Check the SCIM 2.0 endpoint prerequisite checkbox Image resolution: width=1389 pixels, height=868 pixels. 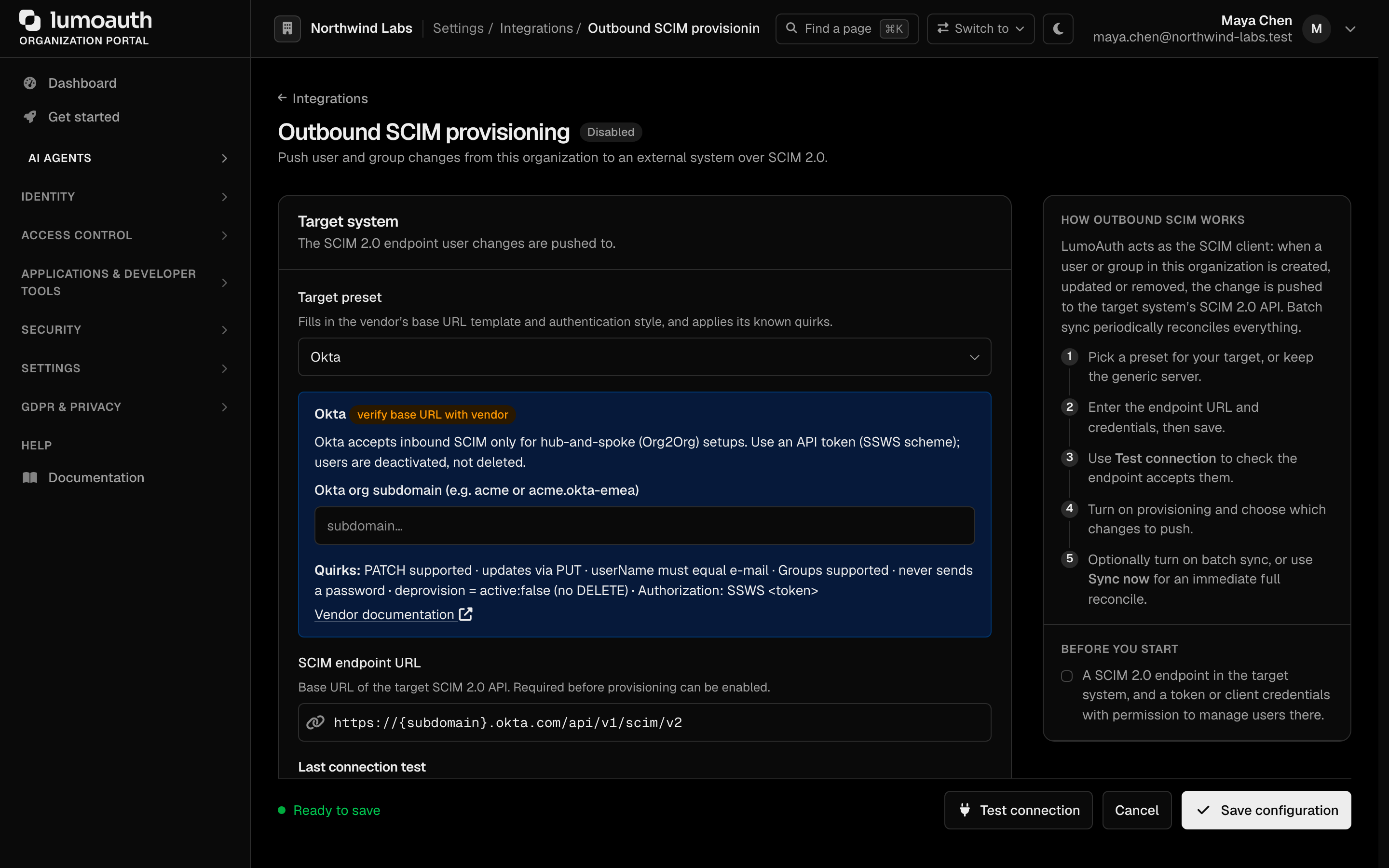click(1066, 676)
